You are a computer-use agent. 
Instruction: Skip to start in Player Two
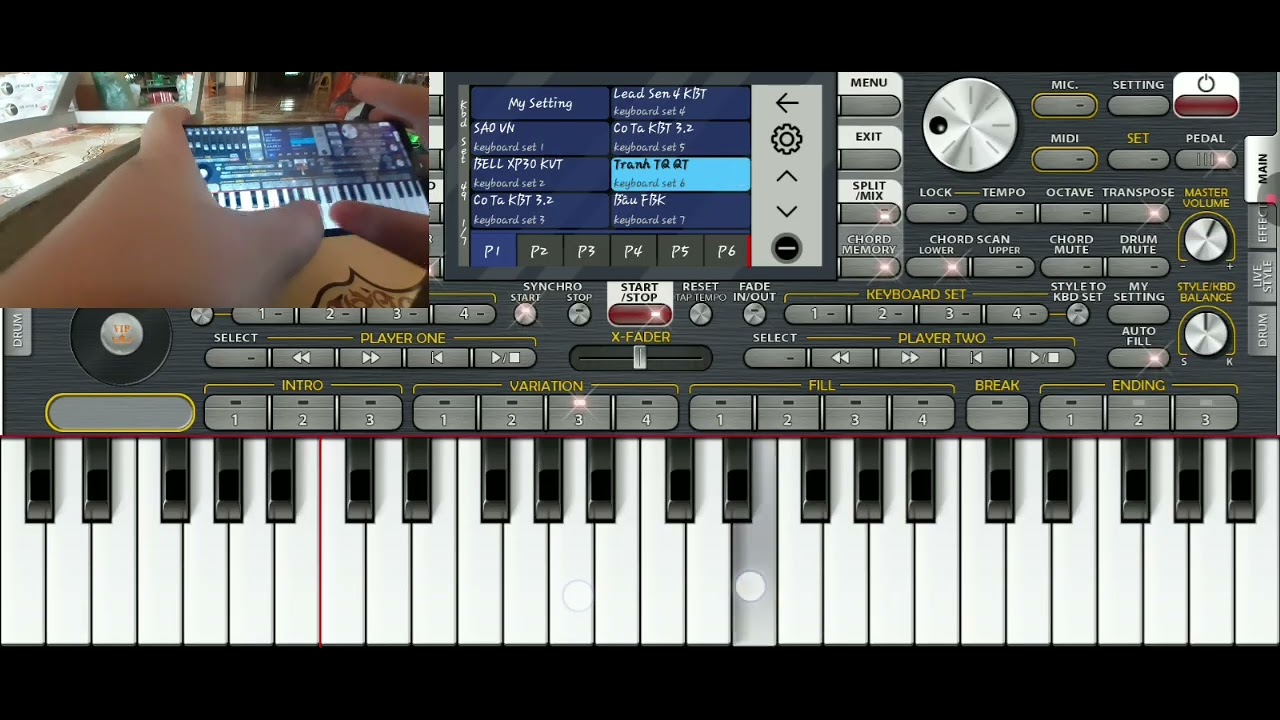click(x=977, y=357)
